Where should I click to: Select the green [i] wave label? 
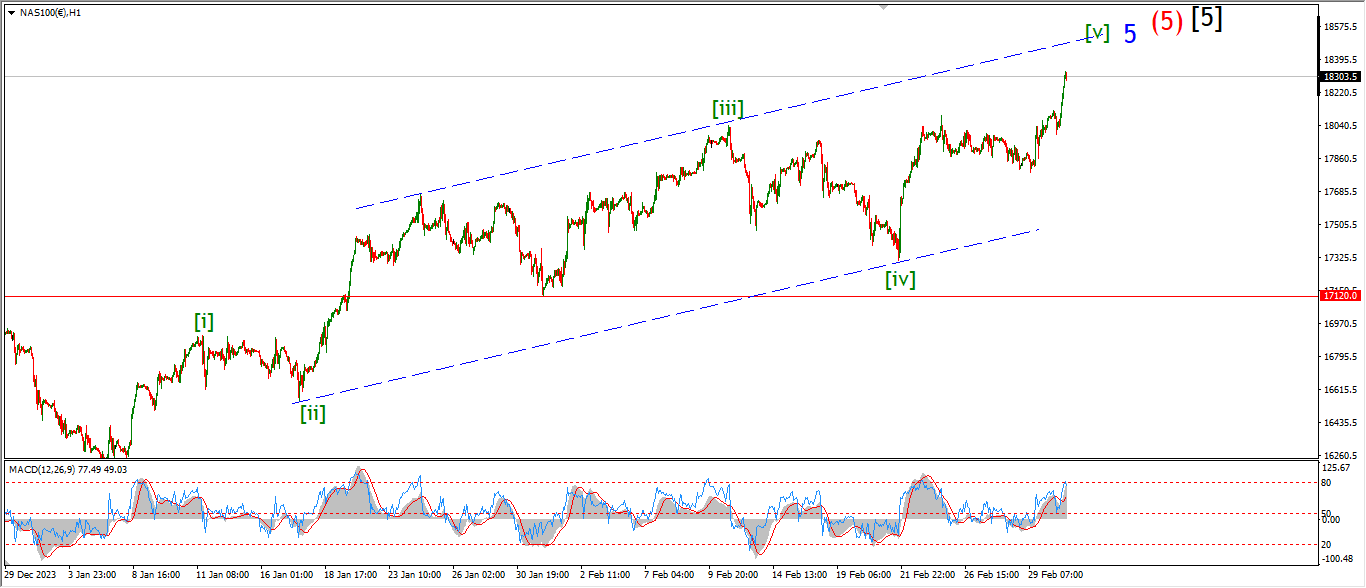203,321
